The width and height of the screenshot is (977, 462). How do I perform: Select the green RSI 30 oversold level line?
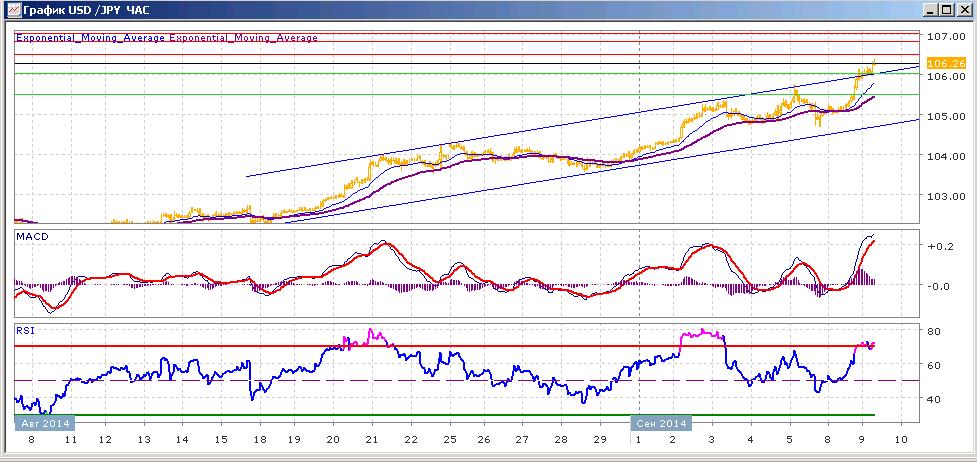coord(445,415)
